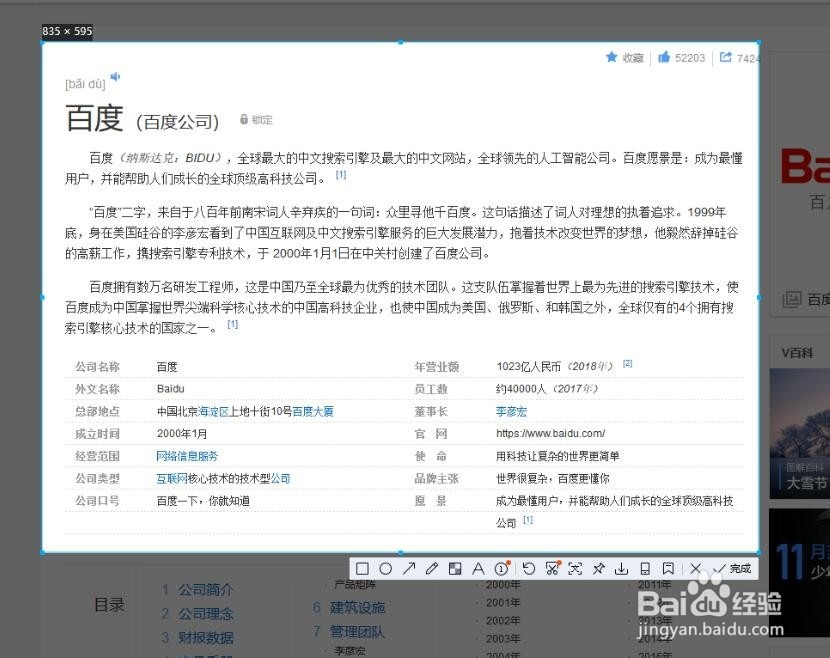Image resolution: width=830 pixels, height=658 pixels.
Task: Click the 2000年1月 founding date value
Action: tap(182, 434)
